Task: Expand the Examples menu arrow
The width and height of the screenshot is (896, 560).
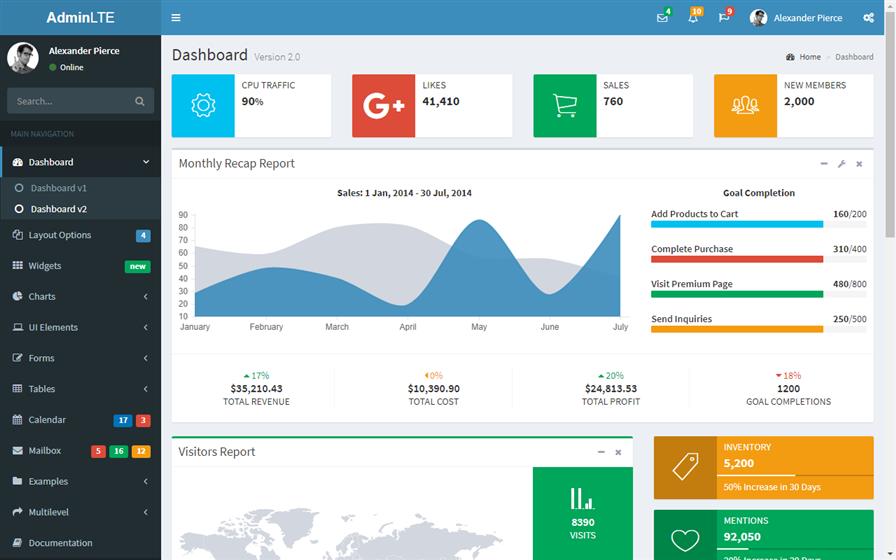Action: tap(146, 481)
